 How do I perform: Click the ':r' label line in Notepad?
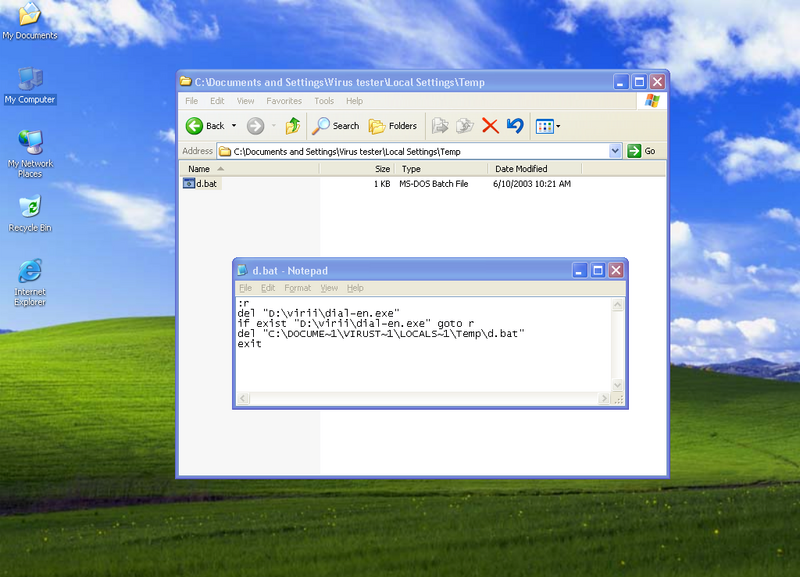pyautogui.click(x=243, y=303)
